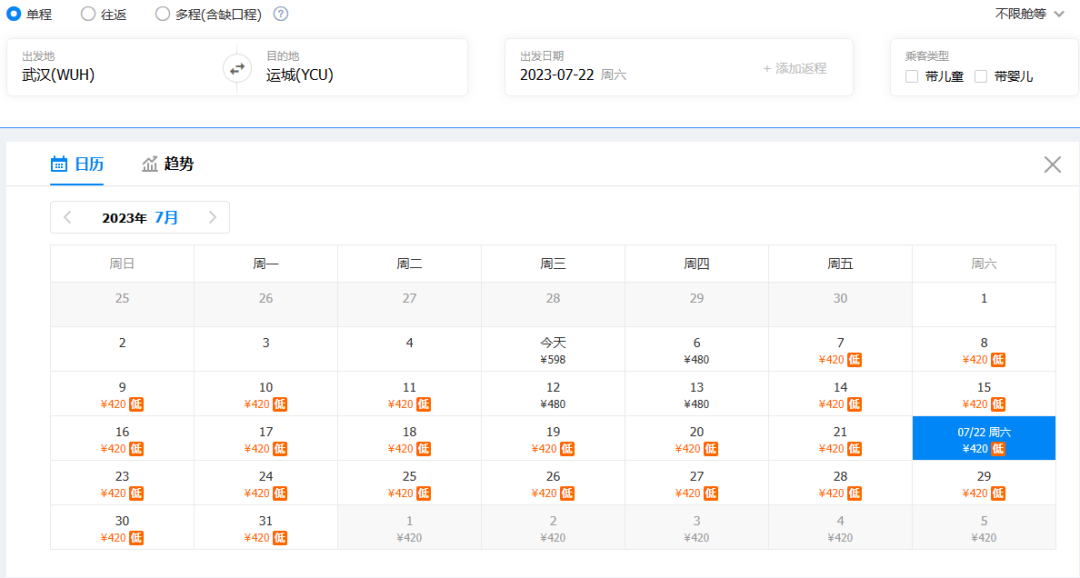Click the trend chart icon
1080x578 pixels.
tap(150, 164)
